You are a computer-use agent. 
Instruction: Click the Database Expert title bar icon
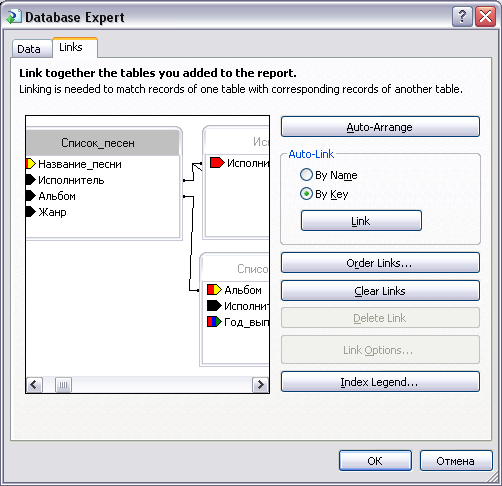pos(13,17)
